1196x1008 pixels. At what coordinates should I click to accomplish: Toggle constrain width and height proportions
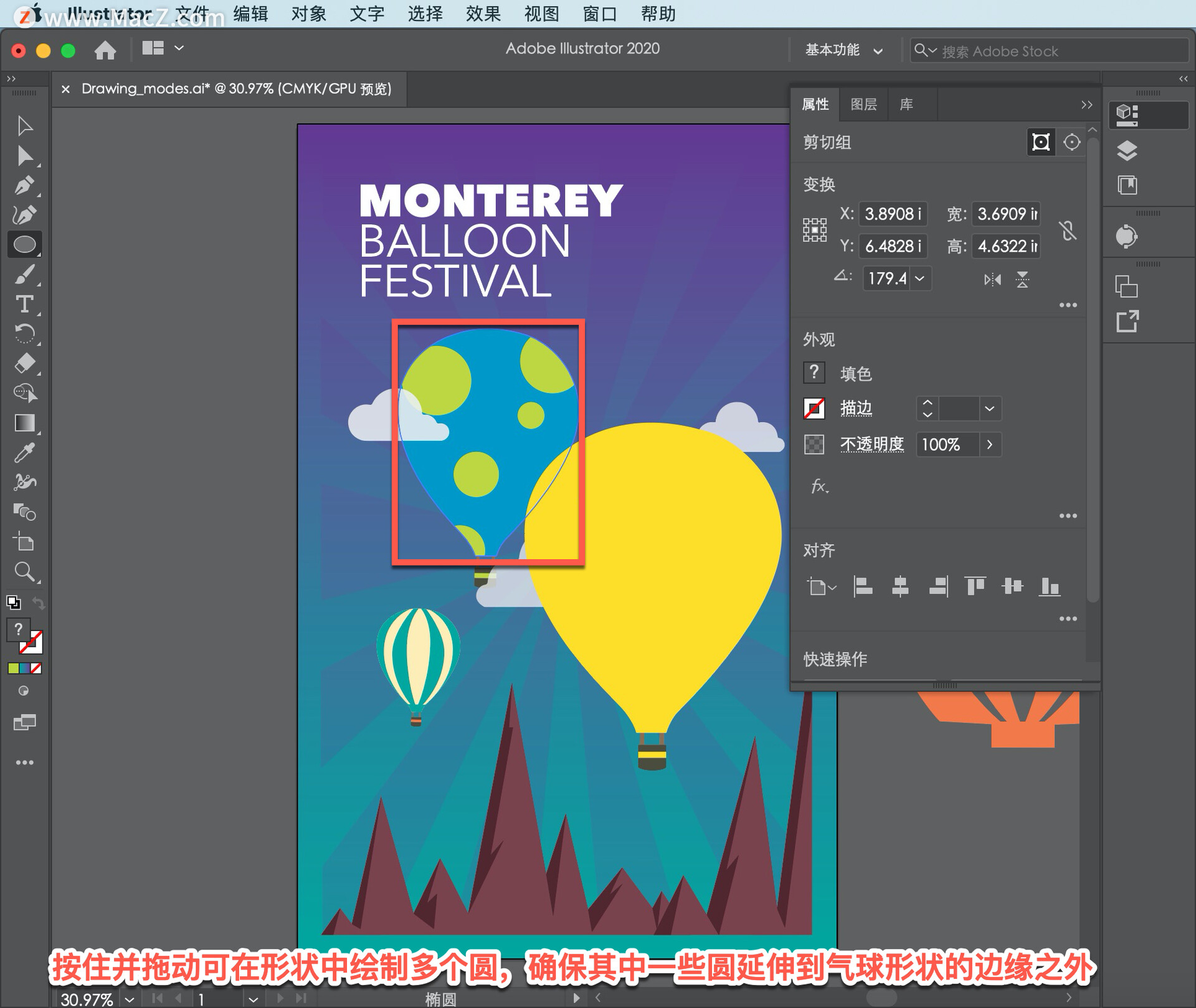click(x=1068, y=231)
